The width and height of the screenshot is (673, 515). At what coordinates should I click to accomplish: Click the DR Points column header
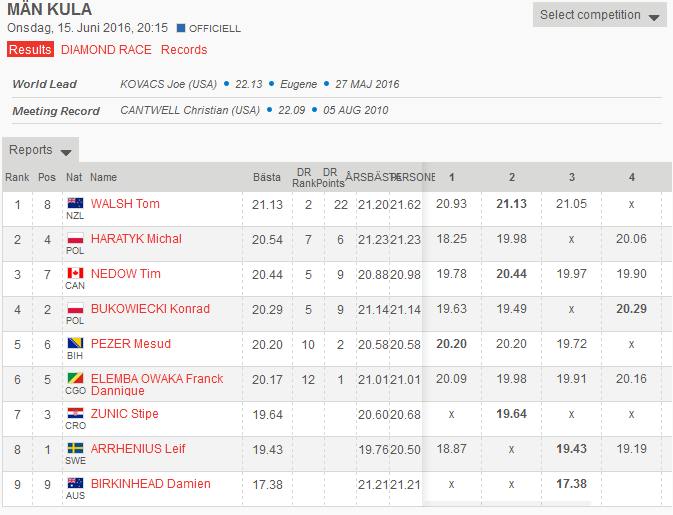coord(331,177)
